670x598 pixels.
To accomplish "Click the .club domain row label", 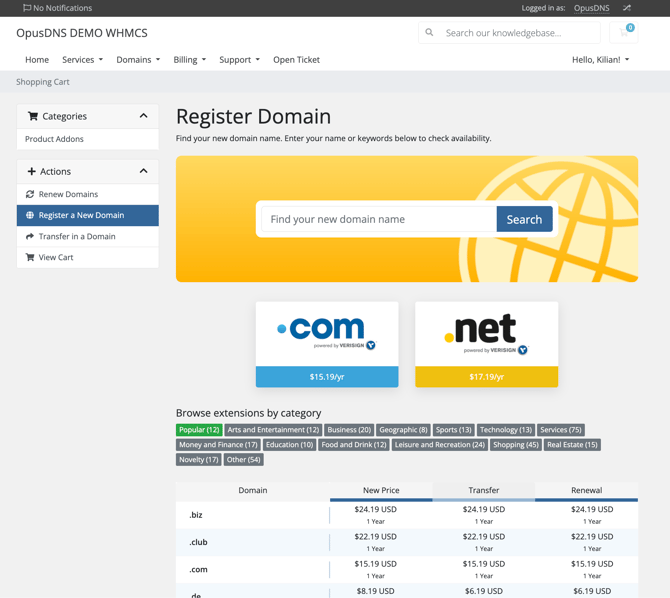I will [198, 542].
